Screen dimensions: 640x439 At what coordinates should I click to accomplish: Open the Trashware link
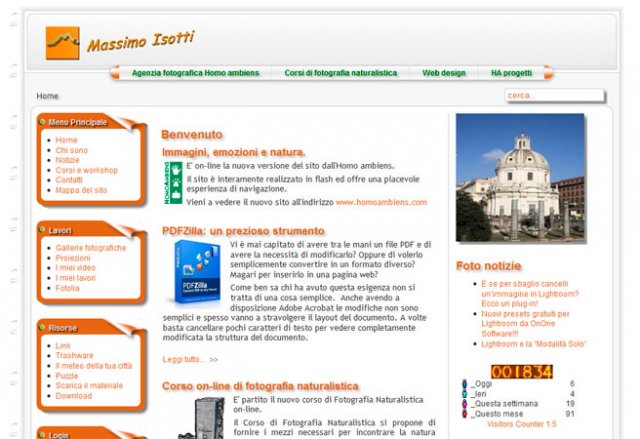[x=74, y=355]
